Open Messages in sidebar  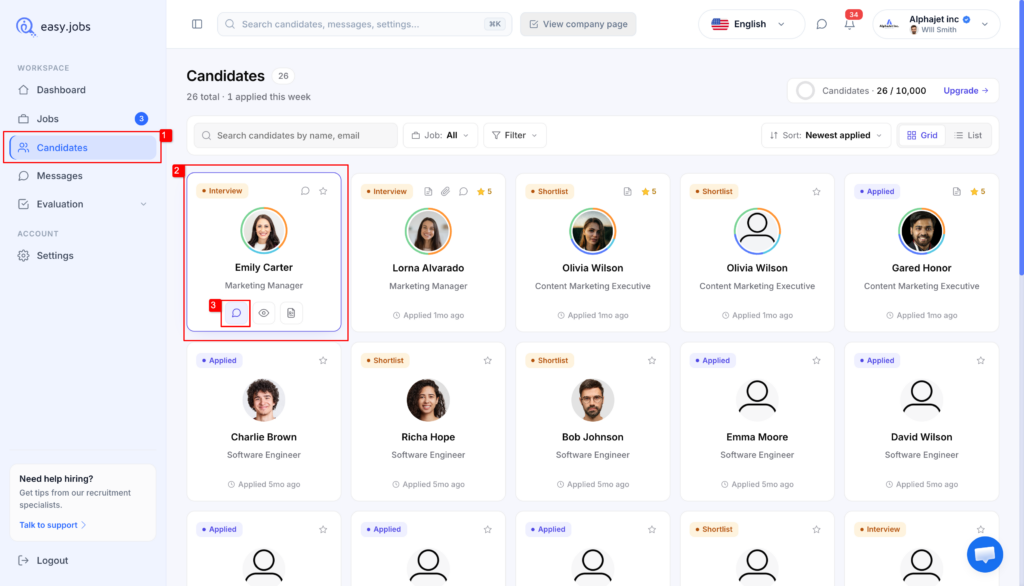[83, 176]
